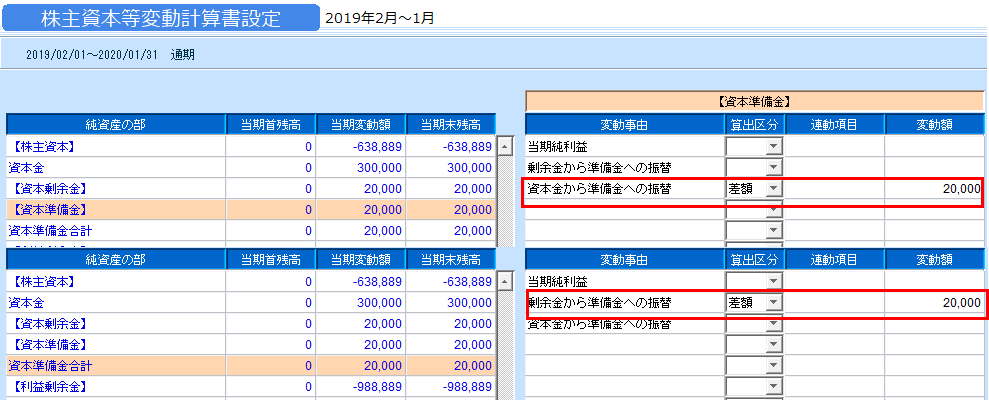Click 300,000 当期変動額 of 資本金 in upper table
Screen dimensions: 989x400
pyautogui.click(x=361, y=168)
